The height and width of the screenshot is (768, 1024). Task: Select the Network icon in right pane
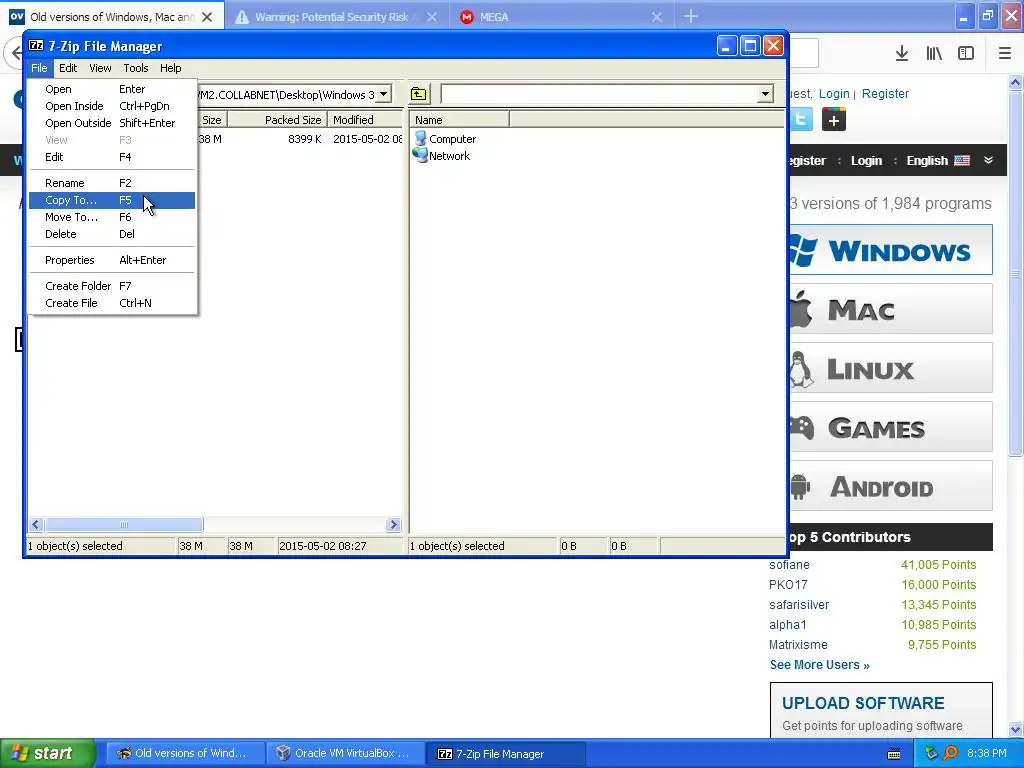[421, 155]
